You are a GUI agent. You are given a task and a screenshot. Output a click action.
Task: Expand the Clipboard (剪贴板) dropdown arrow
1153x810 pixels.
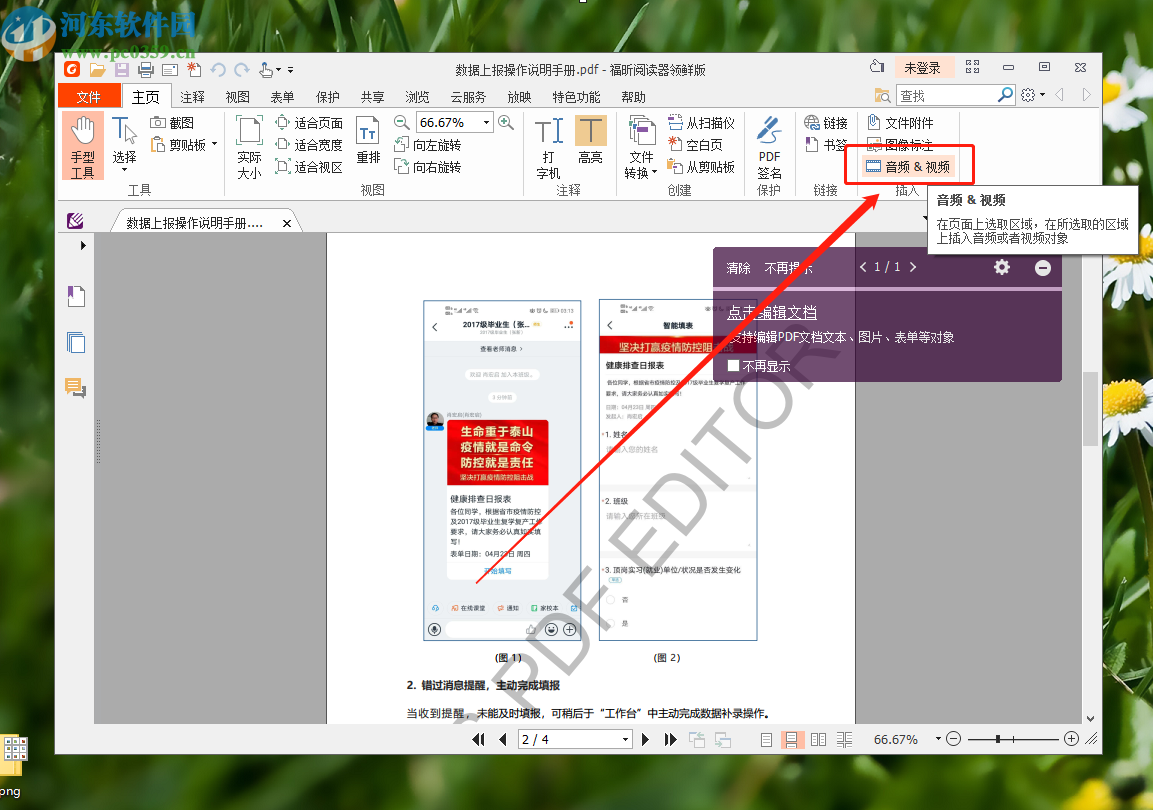click(214, 144)
